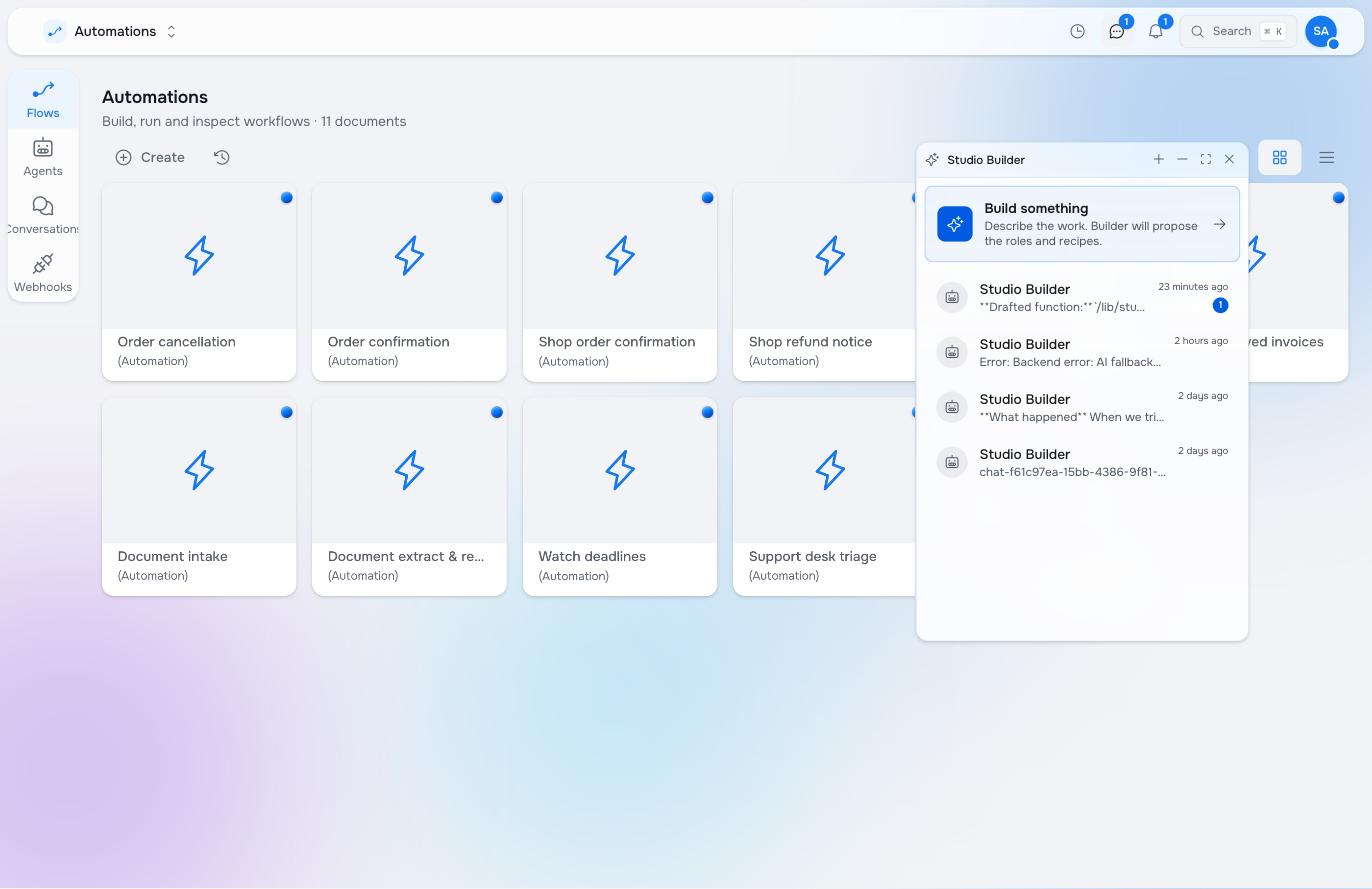
Task: Start a new chat in Studio Builder panel
Action: pos(1158,159)
